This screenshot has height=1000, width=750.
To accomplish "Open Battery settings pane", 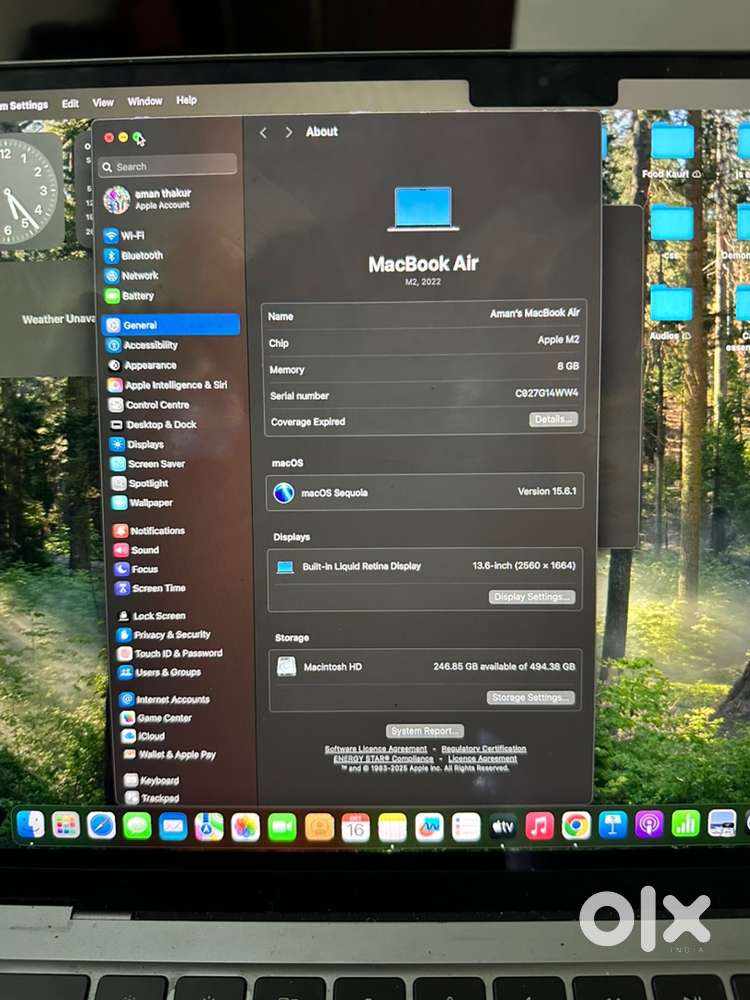I will pyautogui.click(x=136, y=296).
